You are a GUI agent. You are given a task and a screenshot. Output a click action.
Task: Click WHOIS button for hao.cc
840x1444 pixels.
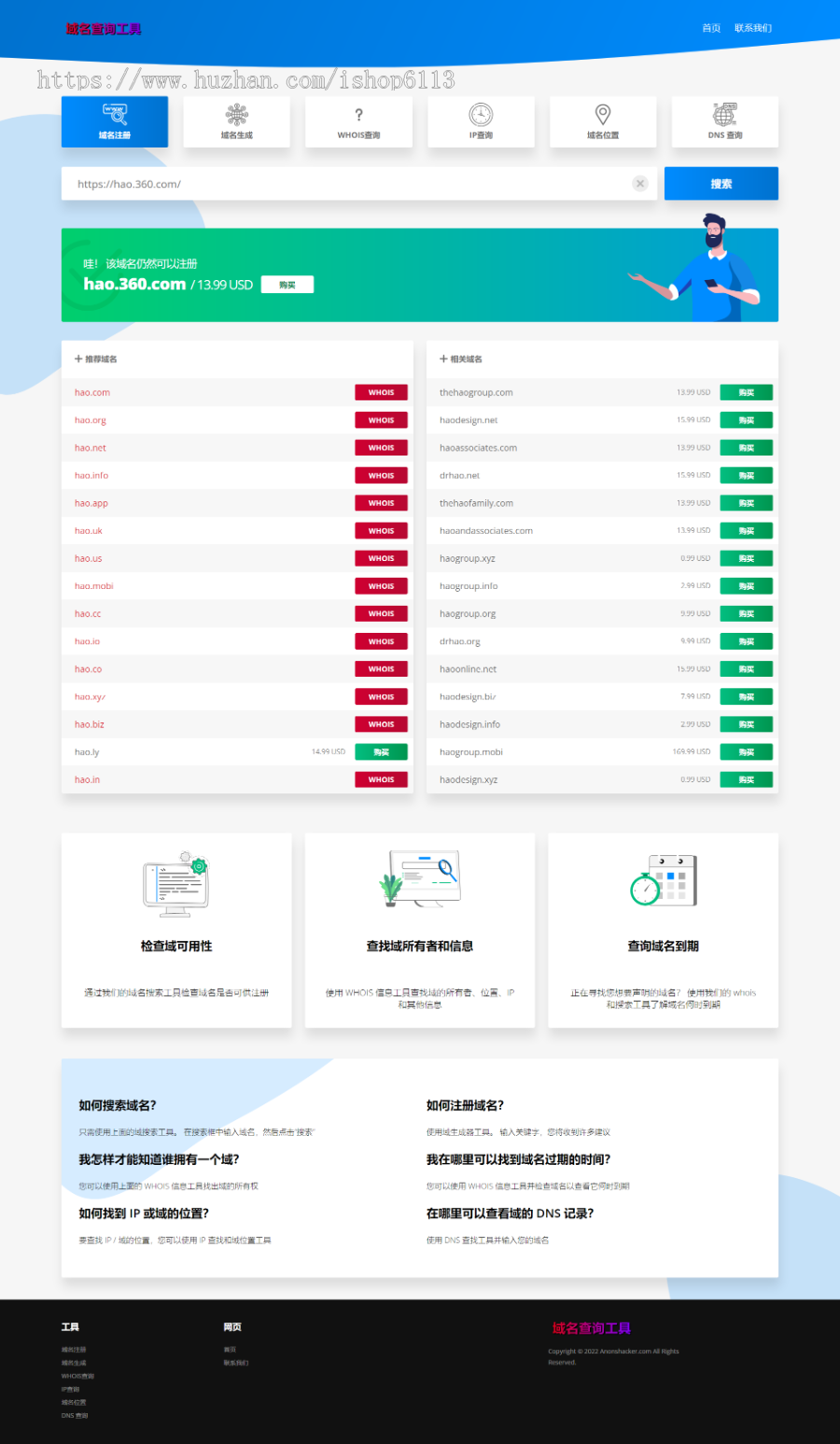[381, 614]
